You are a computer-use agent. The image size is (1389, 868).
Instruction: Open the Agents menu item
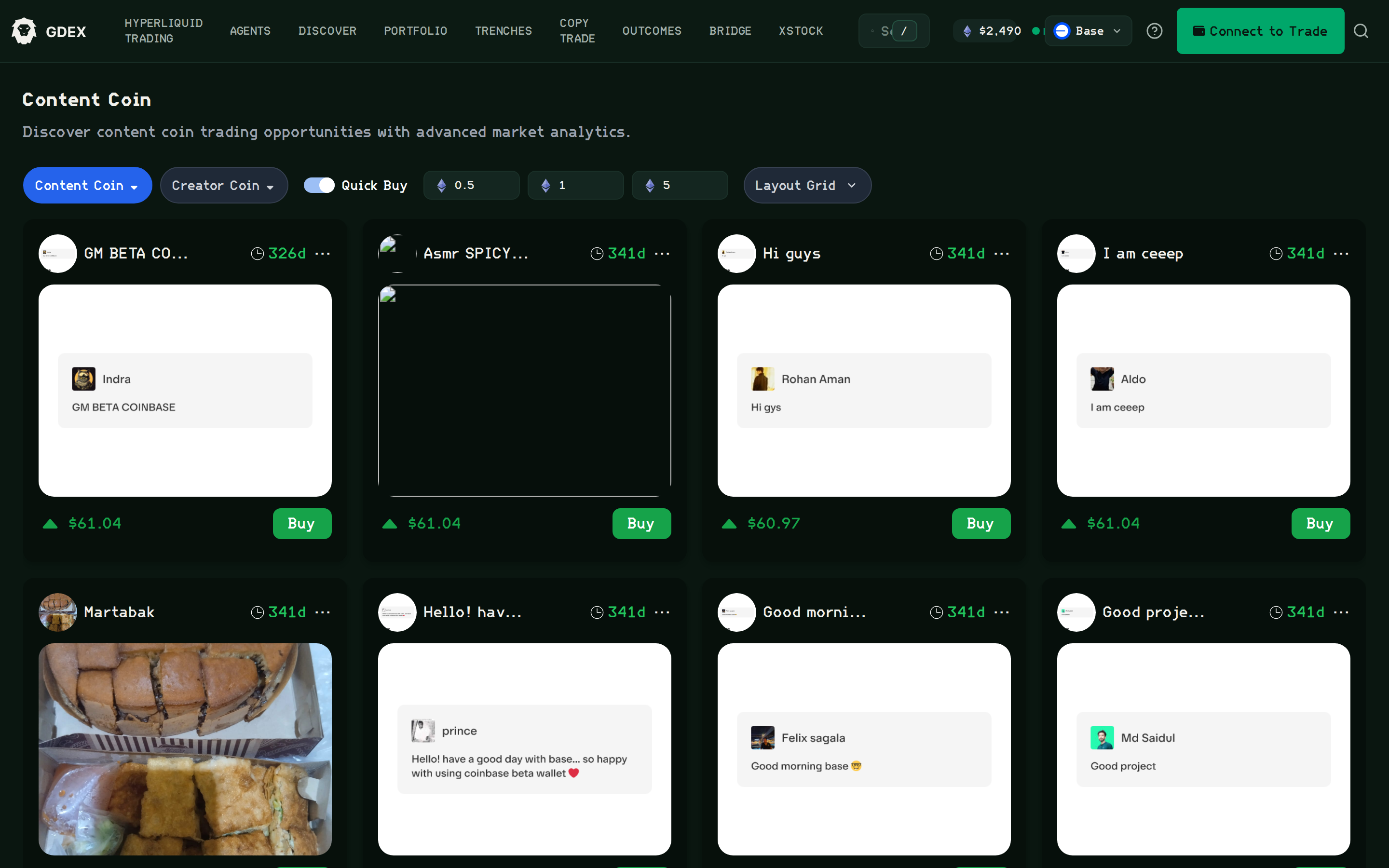click(250, 31)
